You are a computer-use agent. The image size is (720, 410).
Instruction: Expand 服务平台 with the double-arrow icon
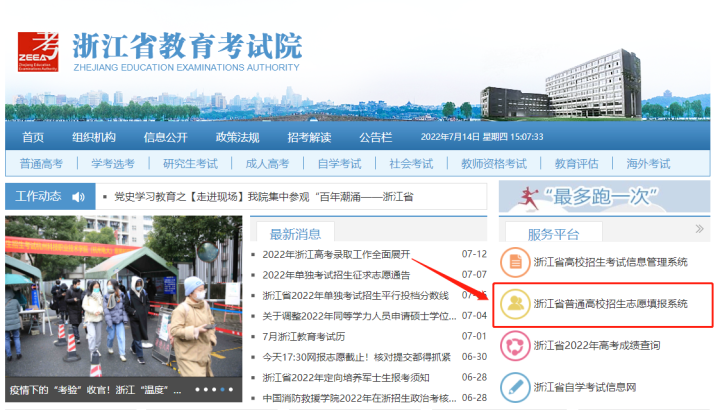(x=699, y=229)
